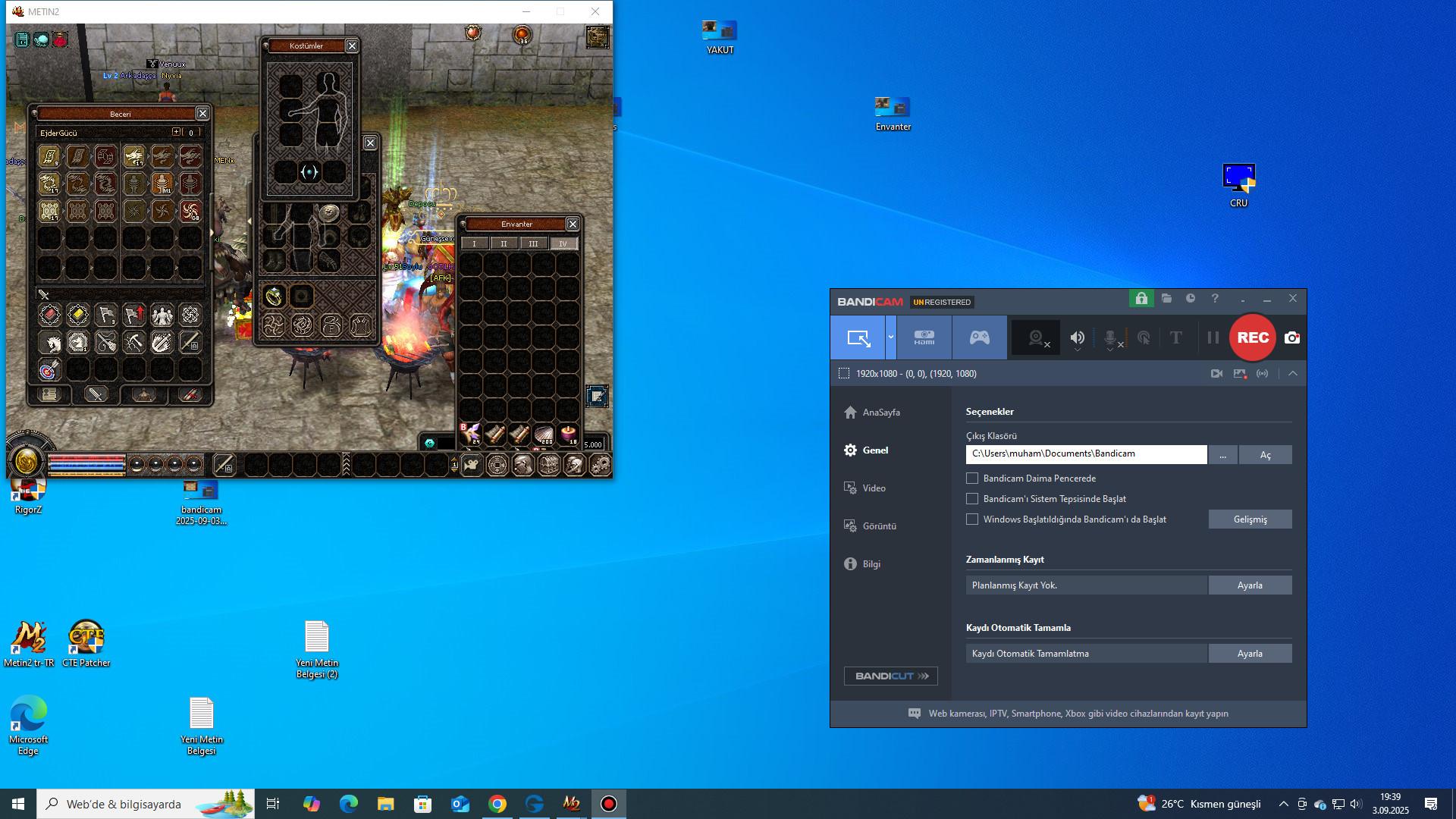This screenshot has width=1456, height=819.
Task: Open the Gelişmiş advanced options button
Action: (x=1250, y=519)
